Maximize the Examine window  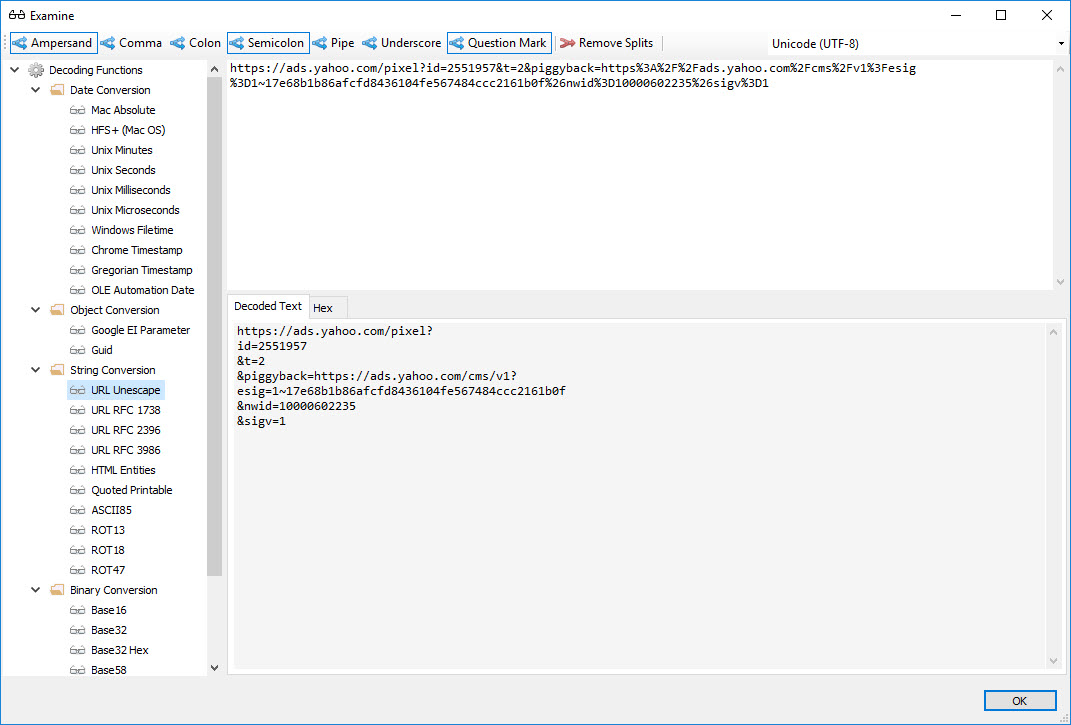pos(1001,15)
